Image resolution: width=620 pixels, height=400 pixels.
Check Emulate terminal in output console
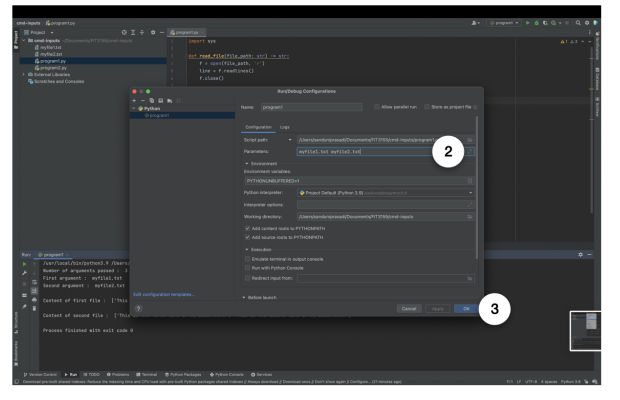pyautogui.click(x=248, y=259)
